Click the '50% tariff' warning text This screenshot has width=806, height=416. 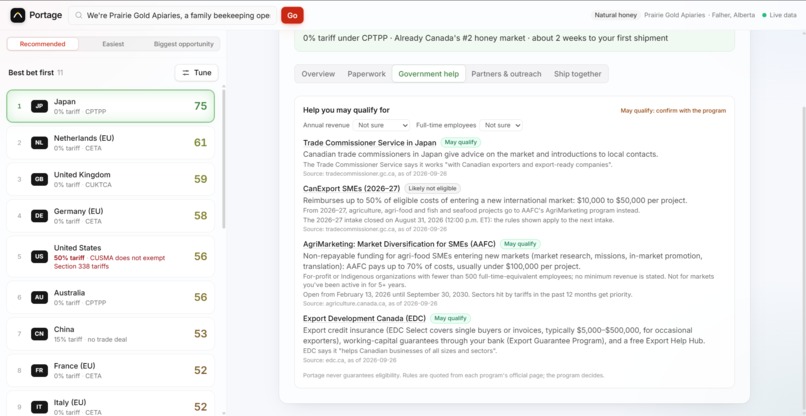(x=68, y=258)
